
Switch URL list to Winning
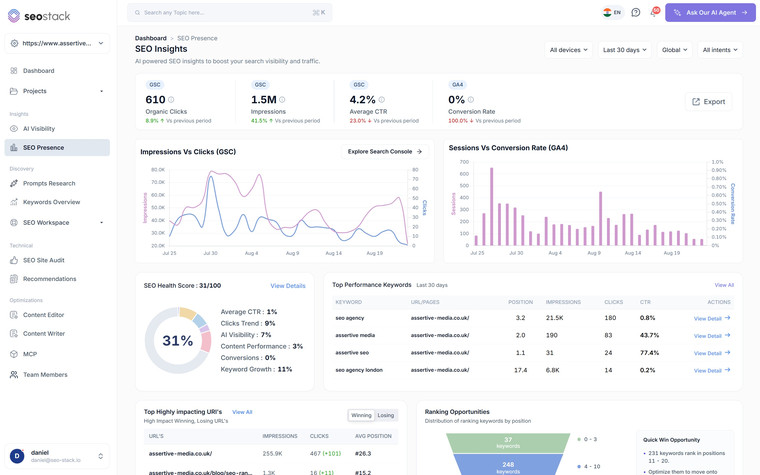pos(361,415)
